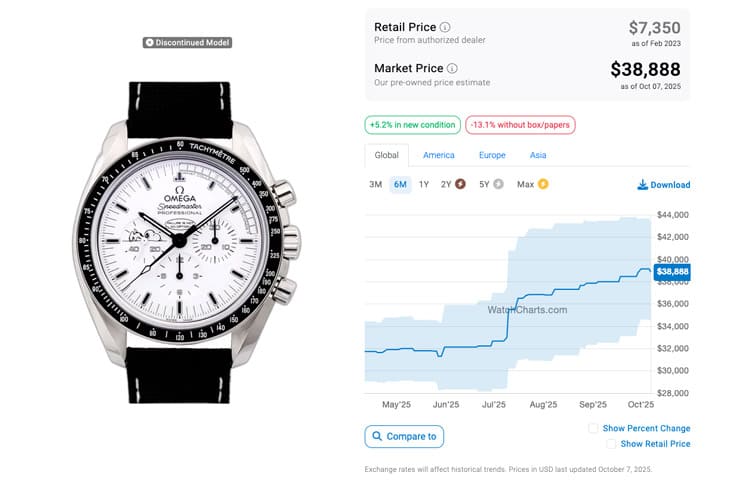Image resolution: width=730 pixels, height=482 pixels.
Task: Click the 5Y premium lightning badge
Action: [x=498, y=184]
